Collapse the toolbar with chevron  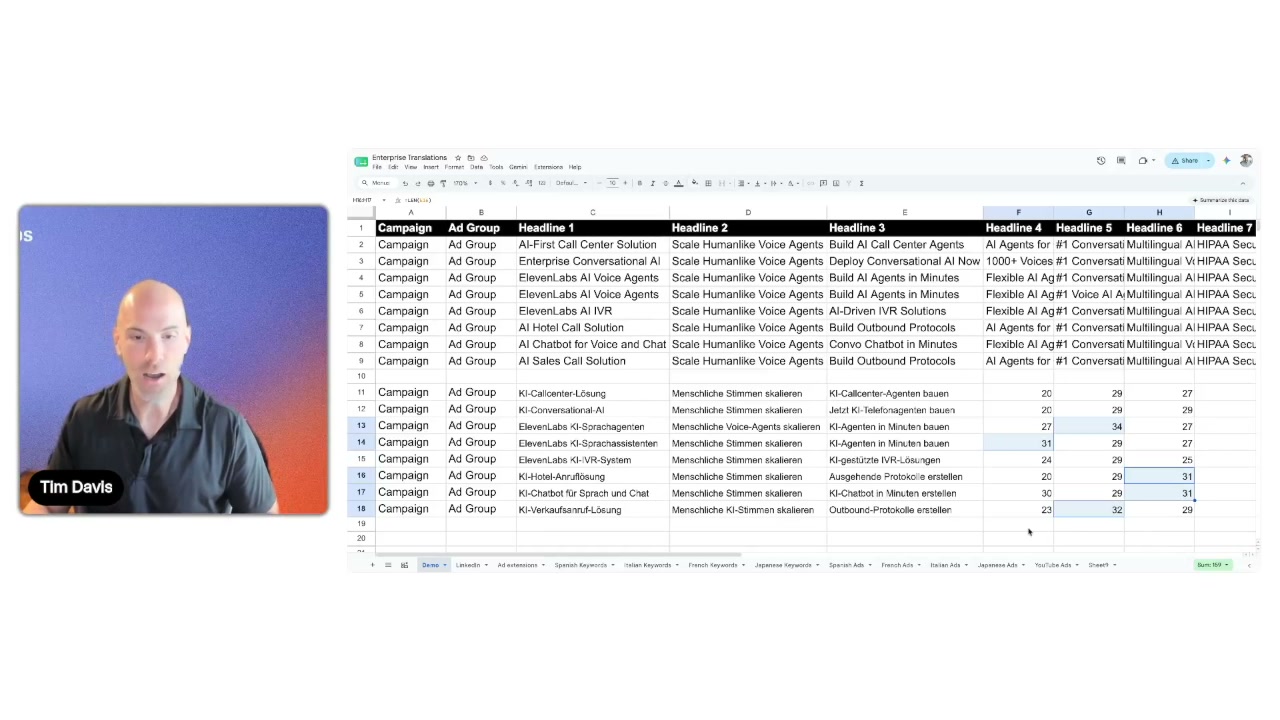tap(1243, 183)
